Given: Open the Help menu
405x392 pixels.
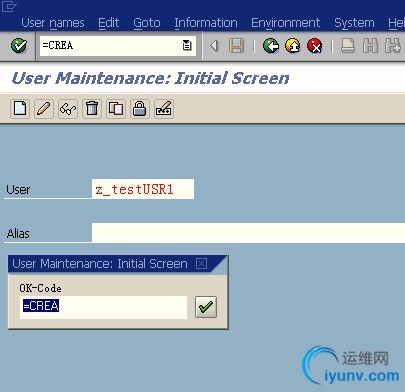Looking at the screenshot, I should (x=396, y=23).
